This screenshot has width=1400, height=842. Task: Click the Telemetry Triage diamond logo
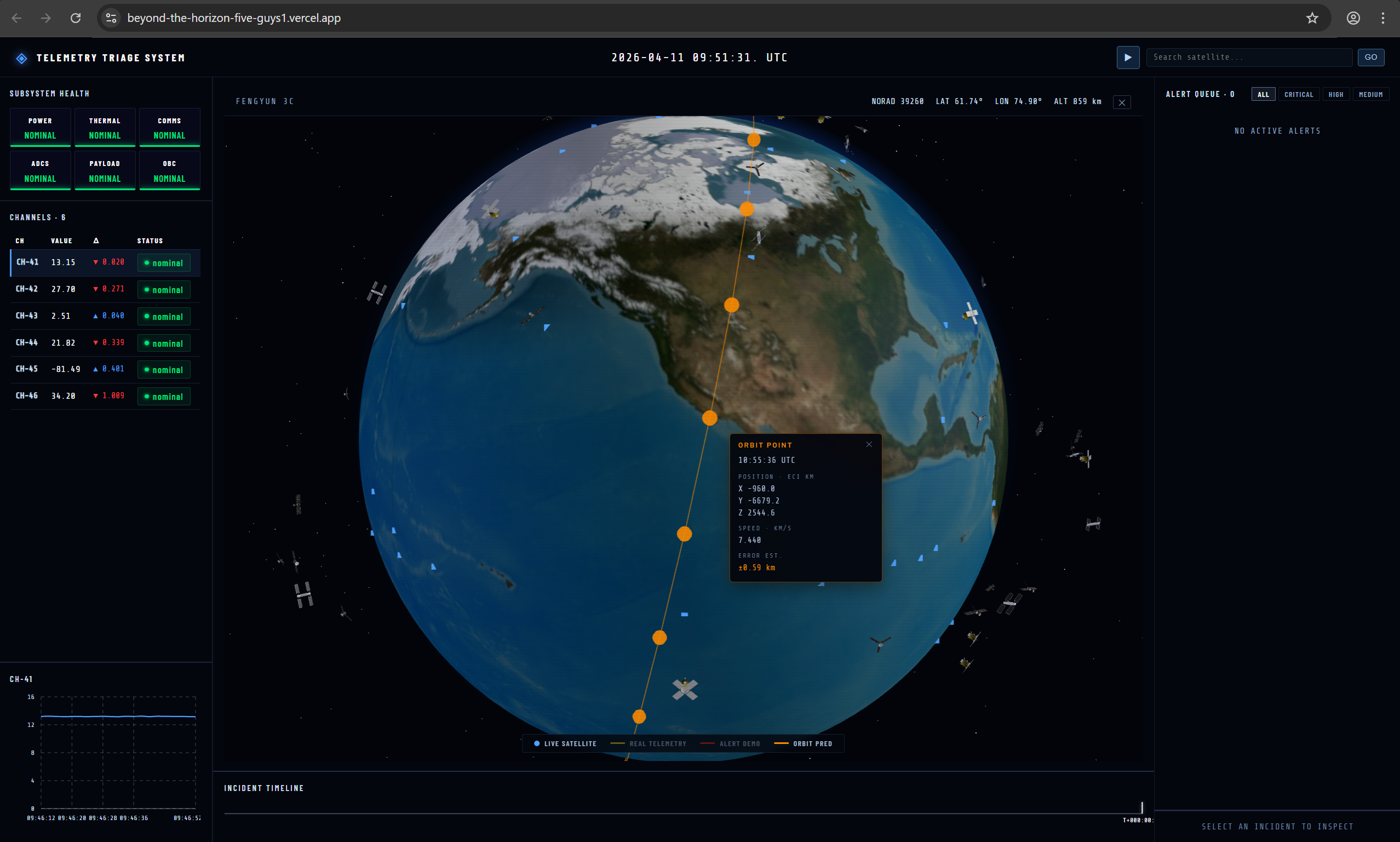(21, 58)
